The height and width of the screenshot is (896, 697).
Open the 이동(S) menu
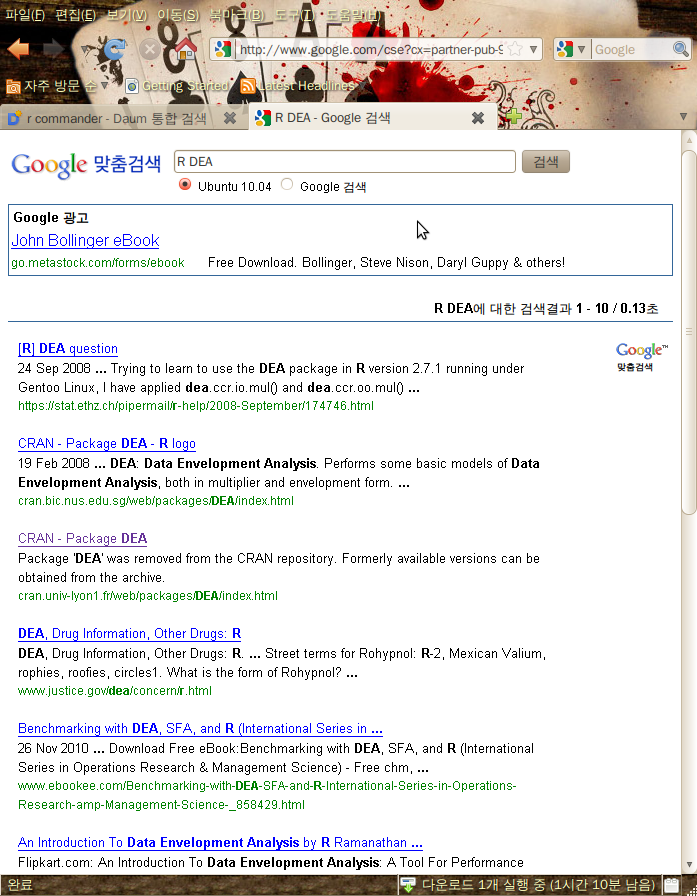click(x=178, y=15)
